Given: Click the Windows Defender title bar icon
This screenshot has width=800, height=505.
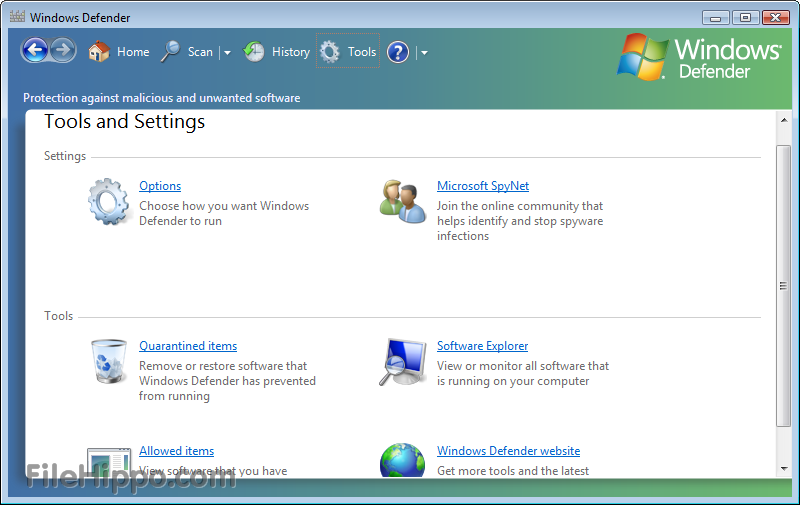Looking at the screenshot, I should tap(17, 17).
